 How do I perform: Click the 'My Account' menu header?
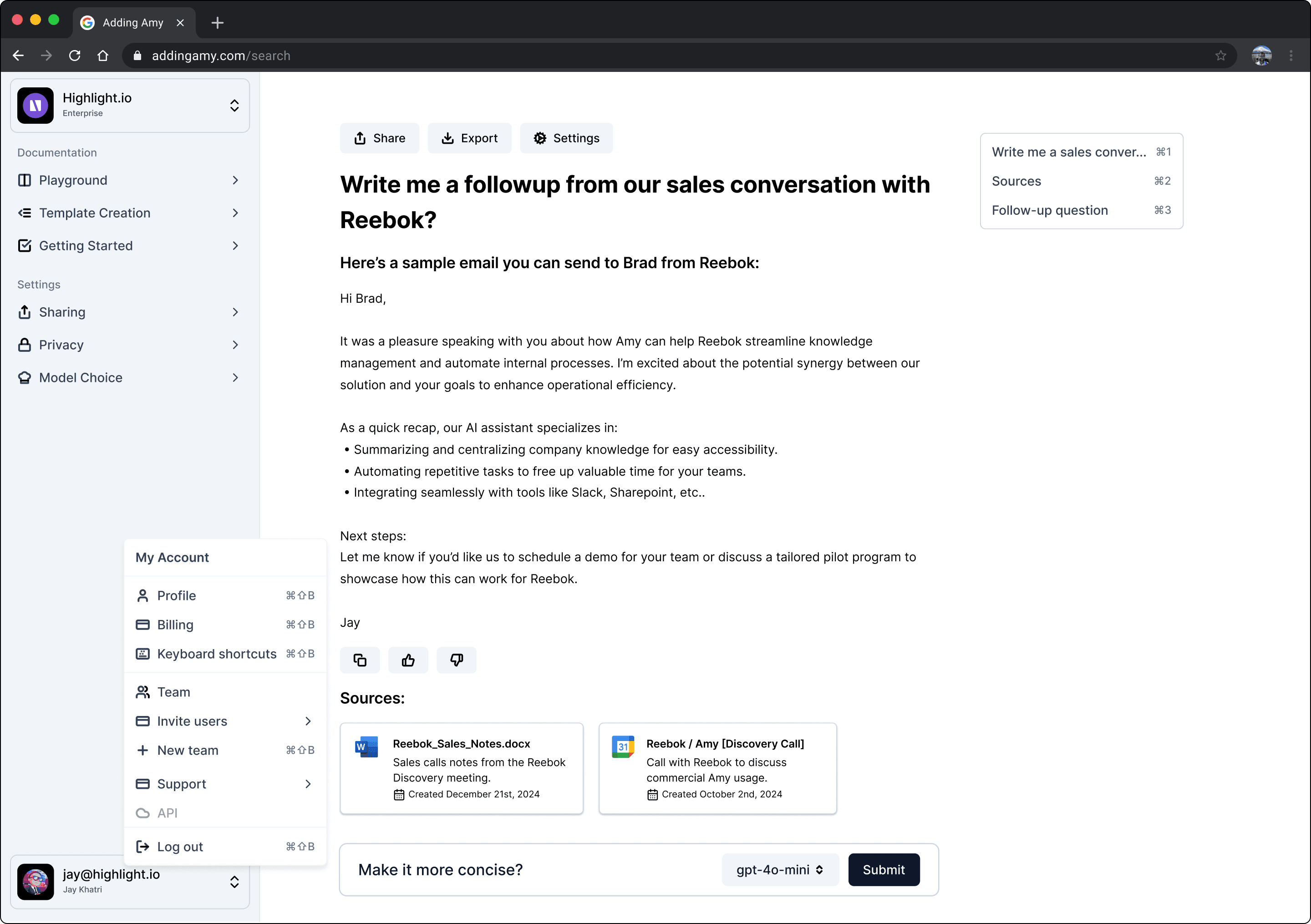coord(172,558)
